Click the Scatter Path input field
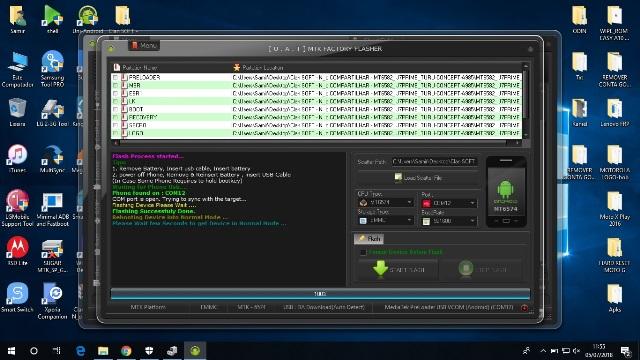This screenshot has width=640, height=360. 434,162
